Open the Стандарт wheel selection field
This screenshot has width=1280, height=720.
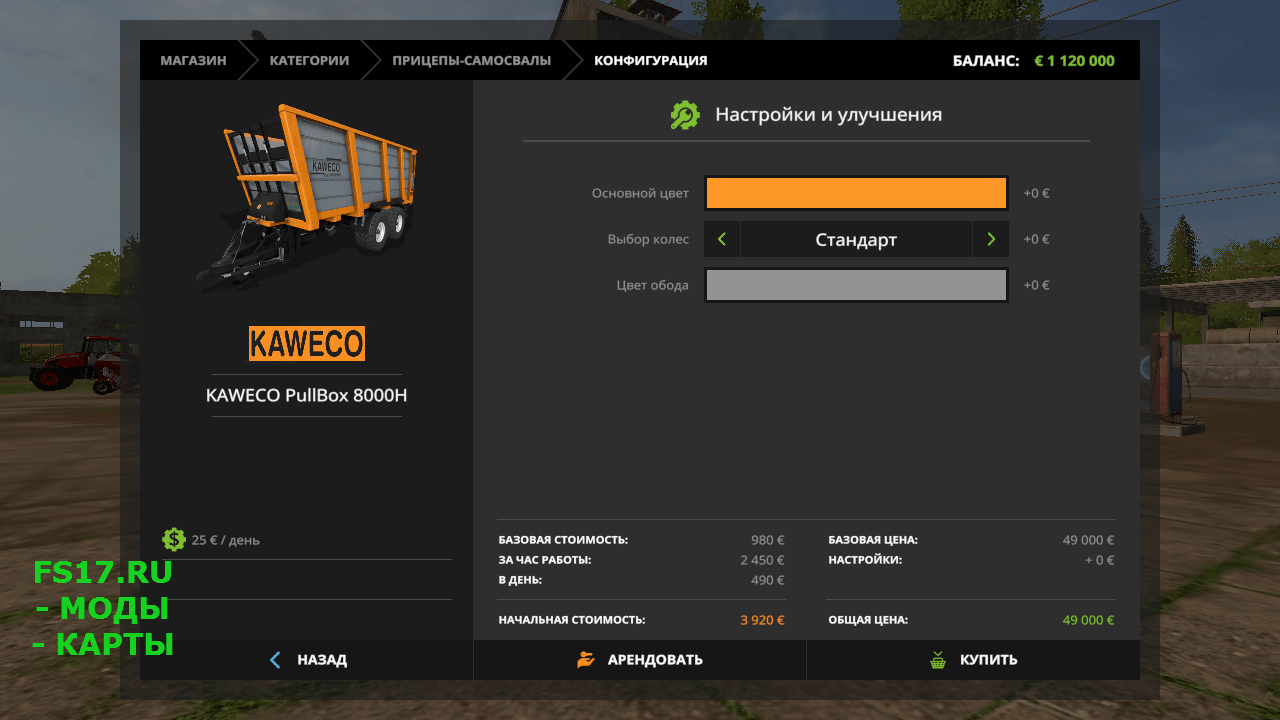[x=856, y=239]
